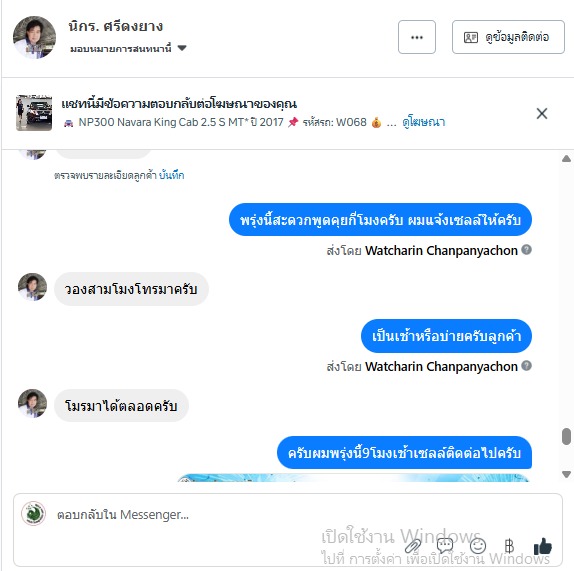Send a thumbs-up like
This screenshot has height=571, width=574.
[543, 546]
